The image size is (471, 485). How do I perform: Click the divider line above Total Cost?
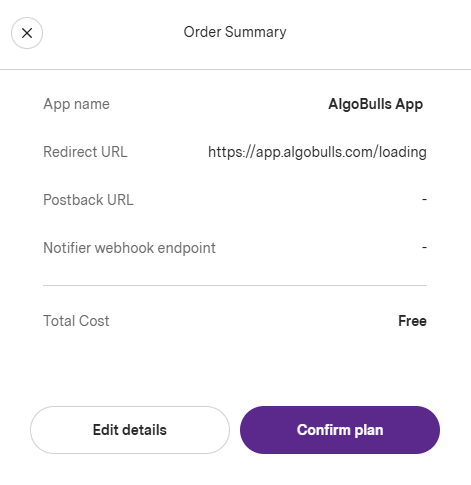[235, 285]
